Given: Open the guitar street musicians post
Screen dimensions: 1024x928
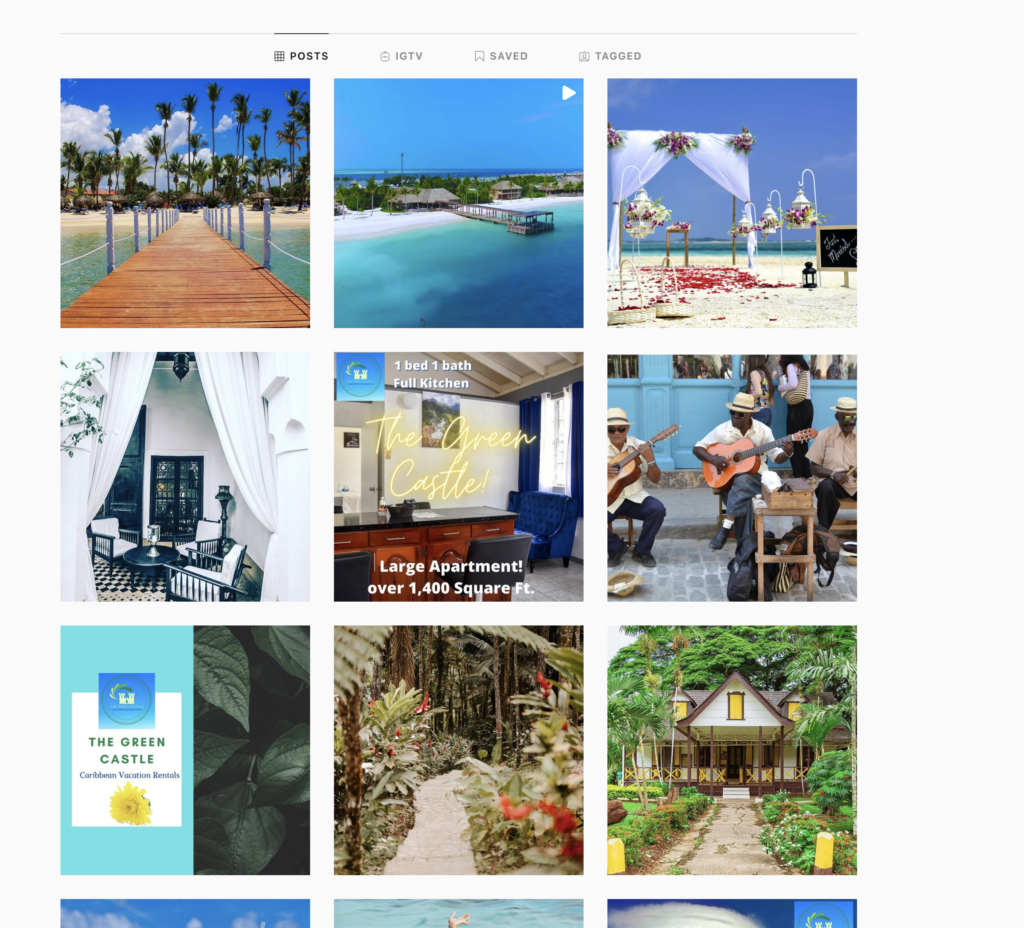Looking at the screenshot, I should 731,476.
